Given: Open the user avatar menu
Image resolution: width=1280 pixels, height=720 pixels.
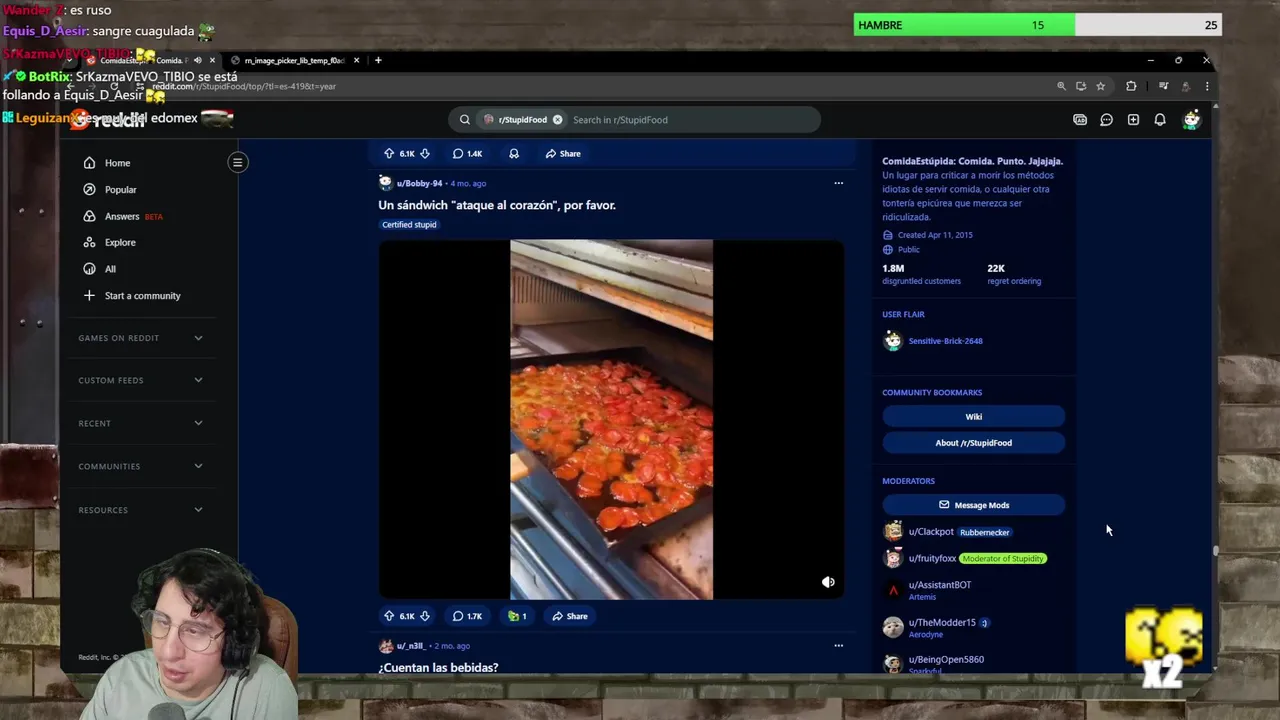Looking at the screenshot, I should click(1191, 120).
